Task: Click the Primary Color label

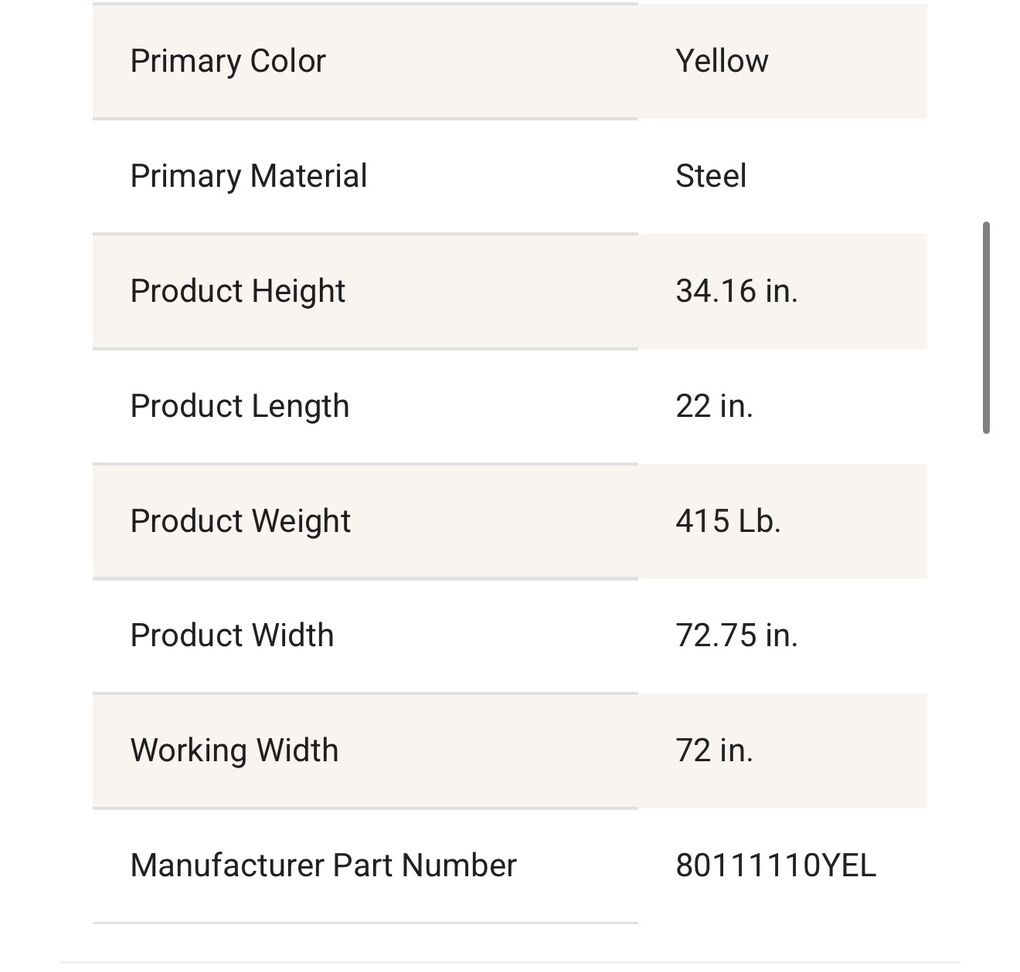Action: point(228,61)
